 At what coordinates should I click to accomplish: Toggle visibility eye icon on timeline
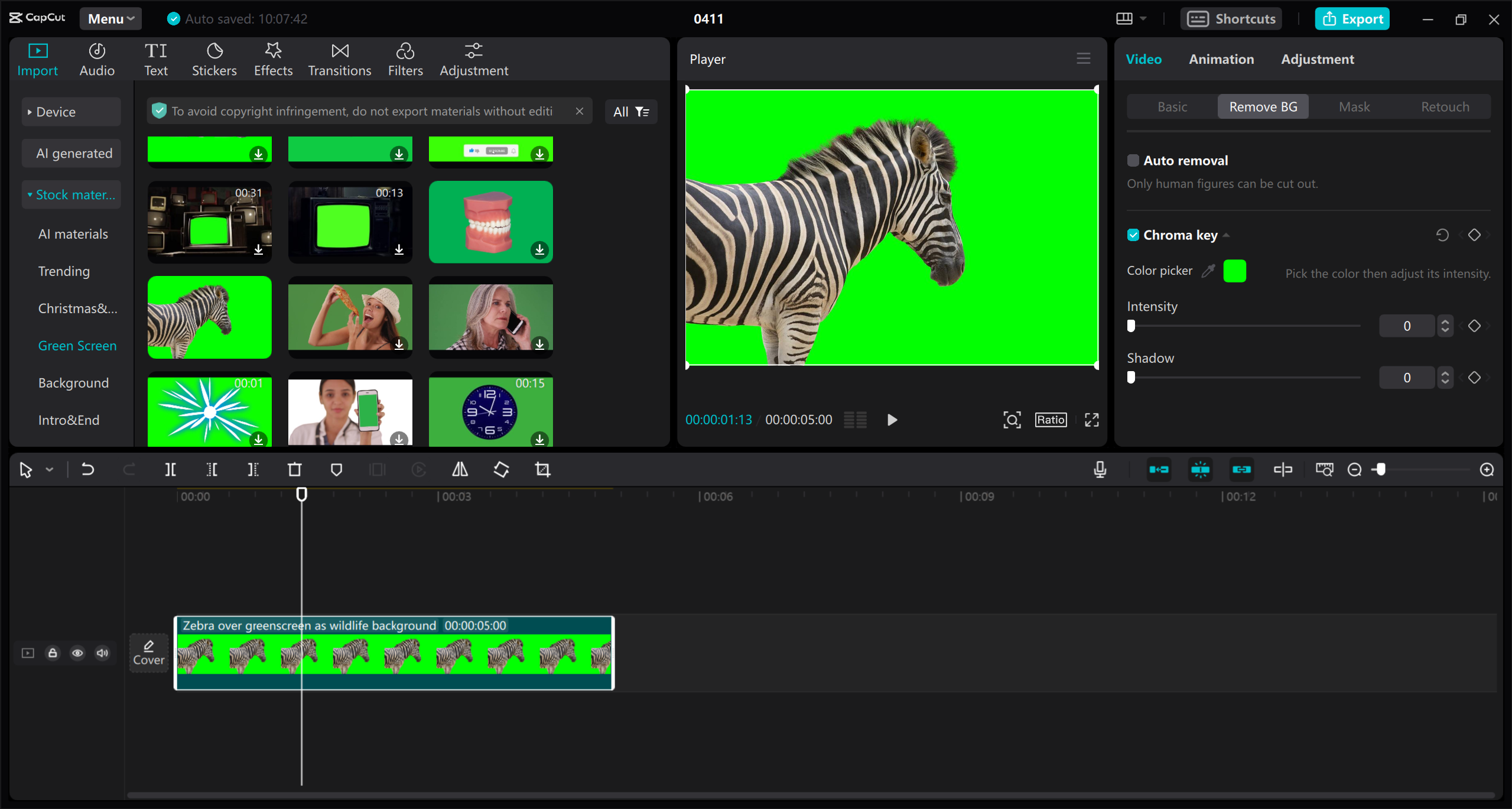click(77, 654)
